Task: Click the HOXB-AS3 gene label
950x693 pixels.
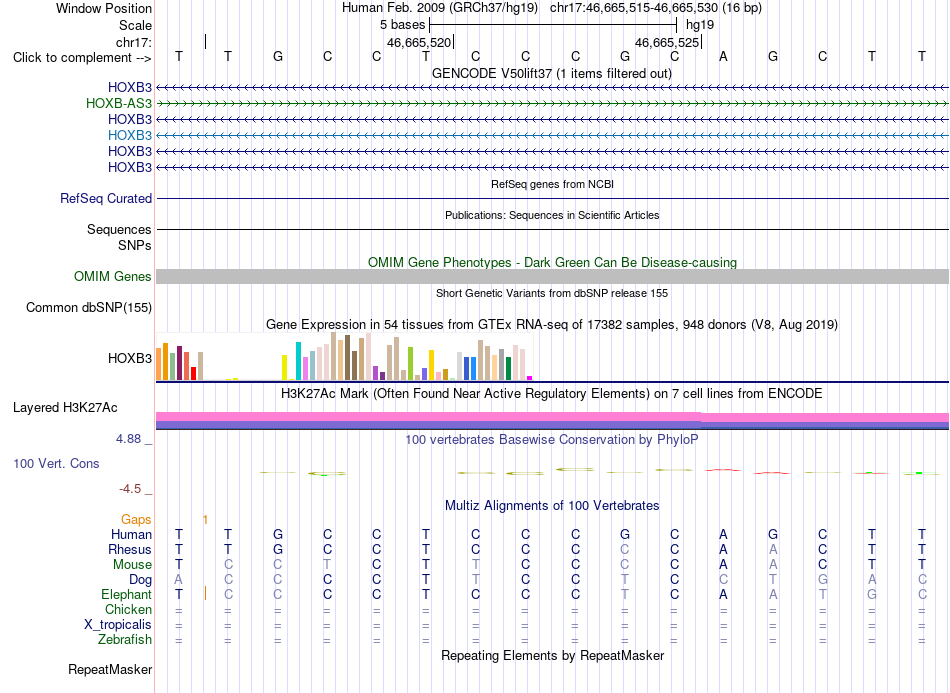Action: click(119, 104)
